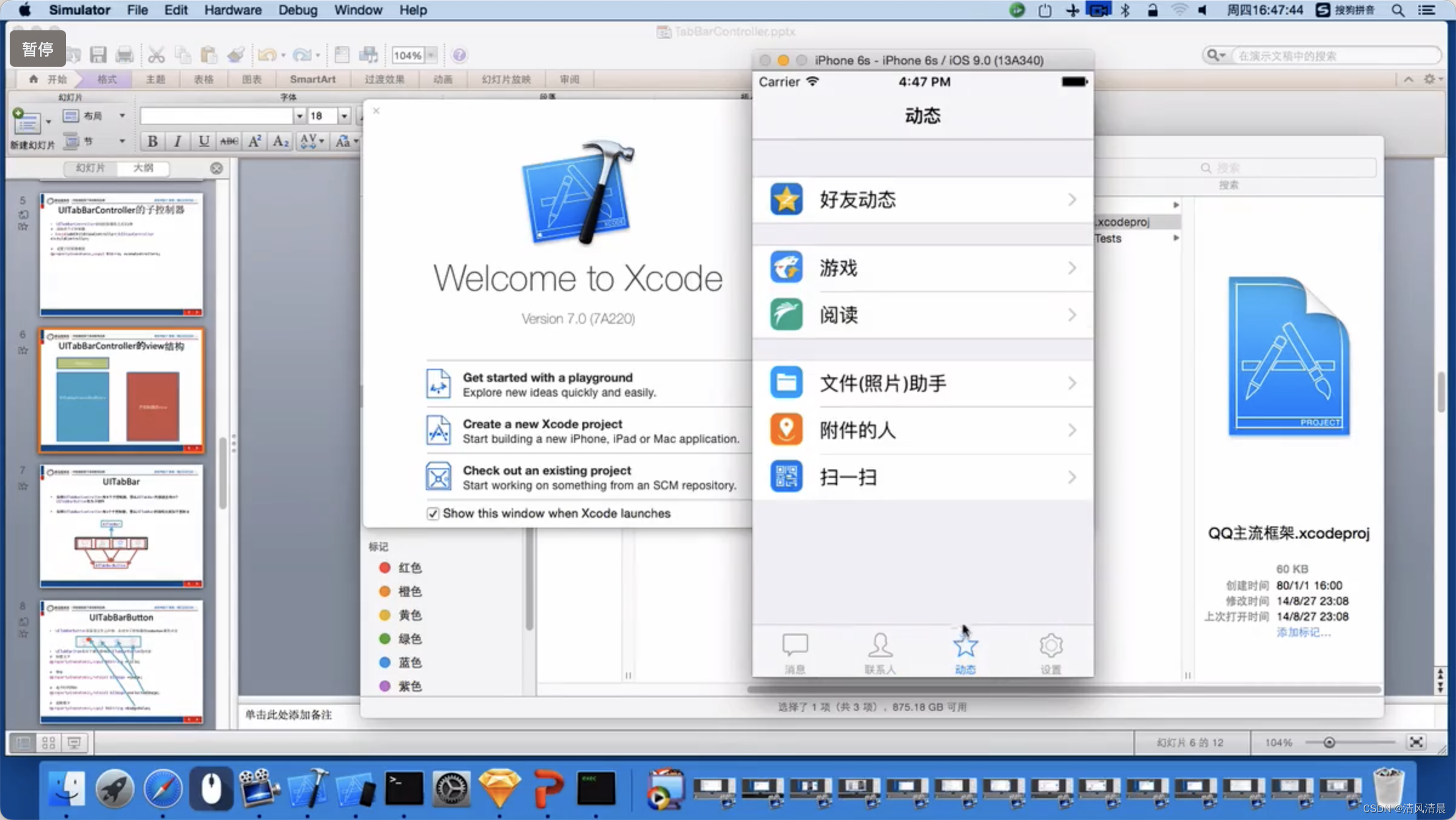Click the Help question mark icon

pyautogui.click(x=459, y=55)
